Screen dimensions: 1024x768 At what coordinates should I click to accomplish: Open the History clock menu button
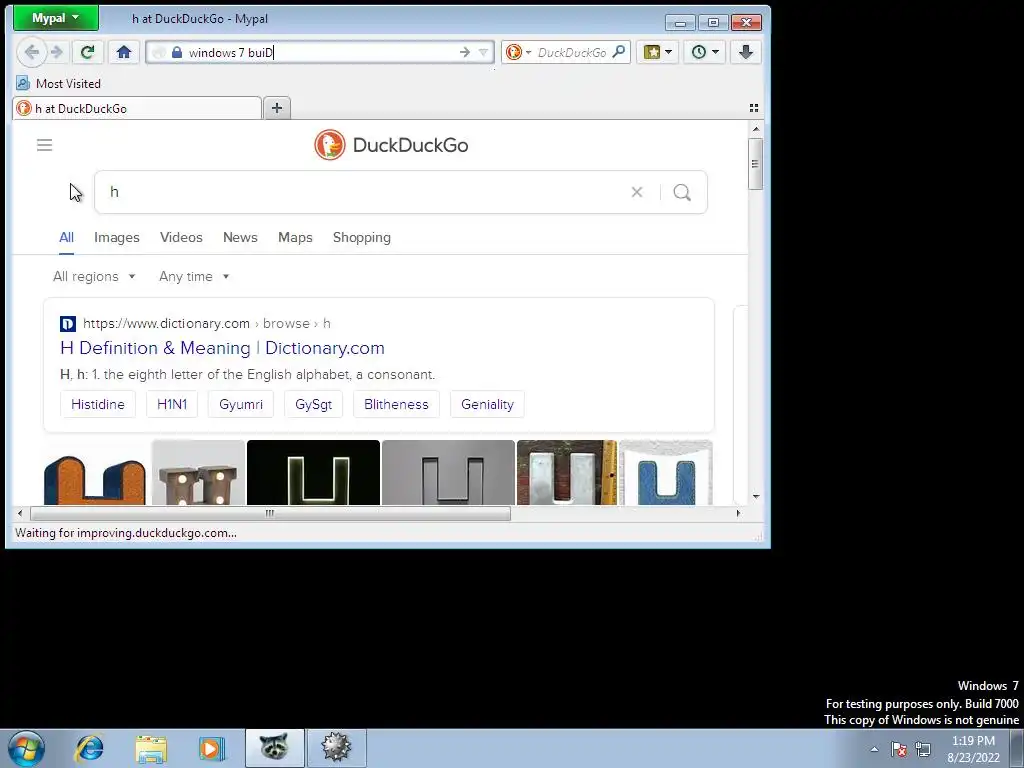pyautogui.click(x=705, y=52)
